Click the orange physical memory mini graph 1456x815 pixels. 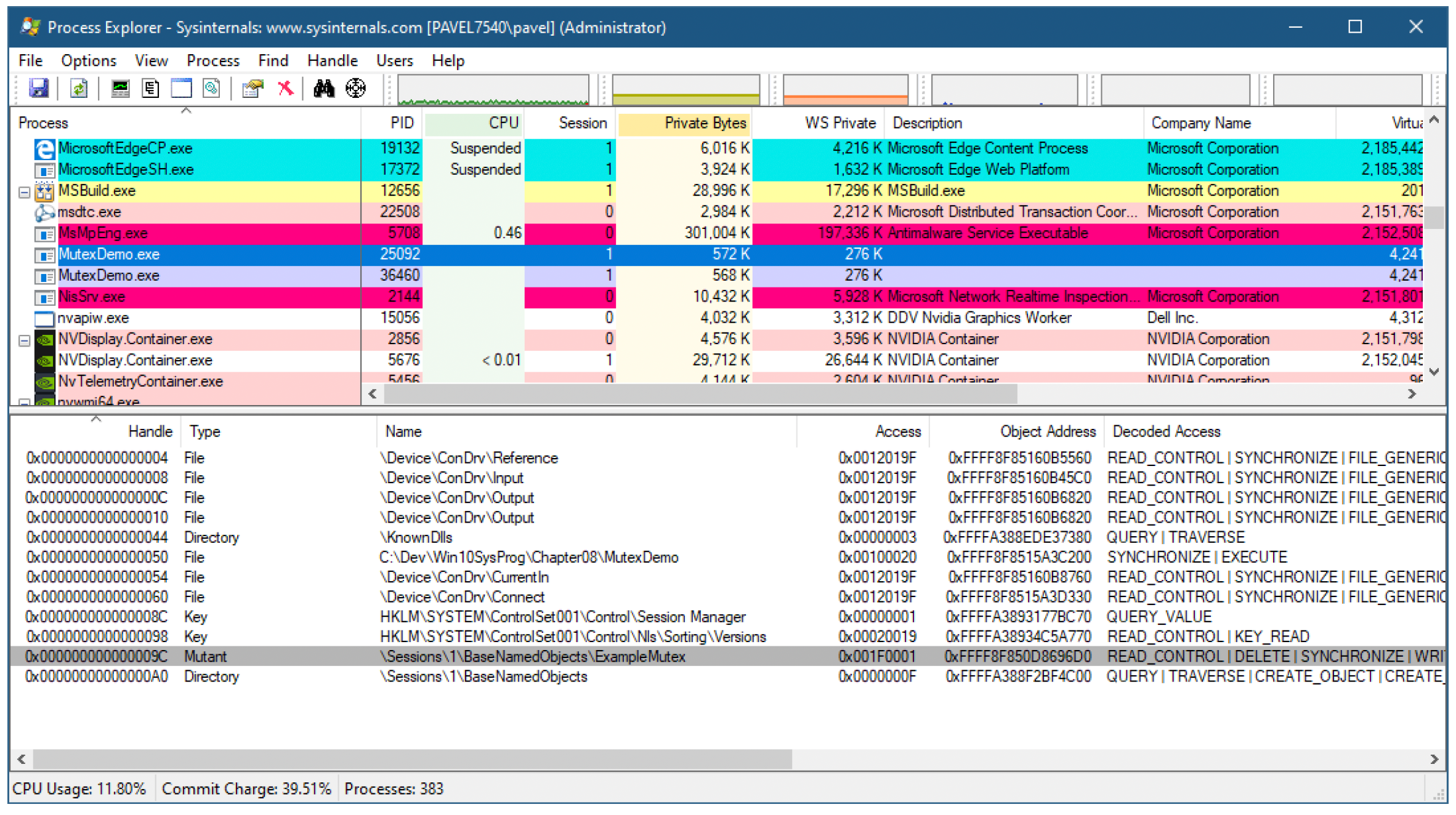coord(846,90)
